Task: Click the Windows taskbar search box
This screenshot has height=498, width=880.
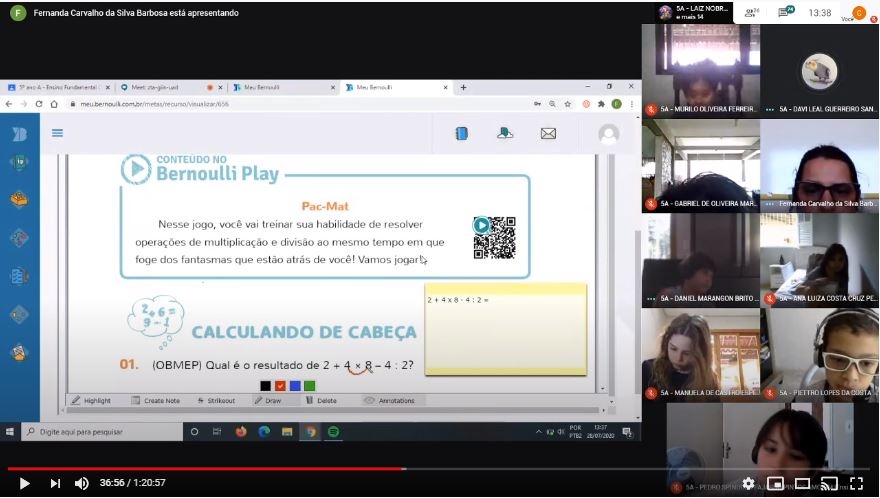Action: 102,432
